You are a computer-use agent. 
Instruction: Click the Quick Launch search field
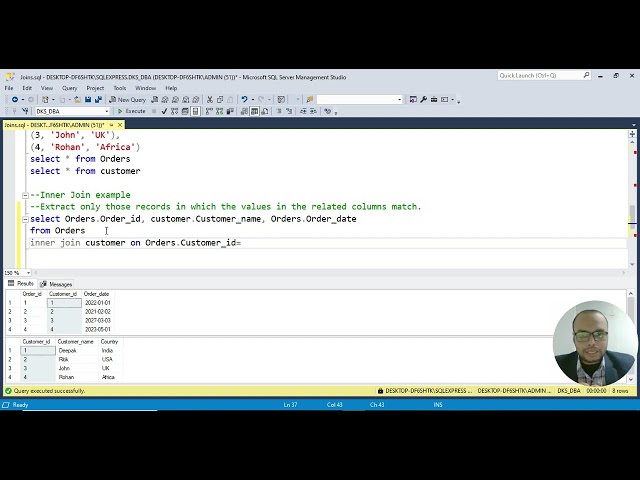544,76
